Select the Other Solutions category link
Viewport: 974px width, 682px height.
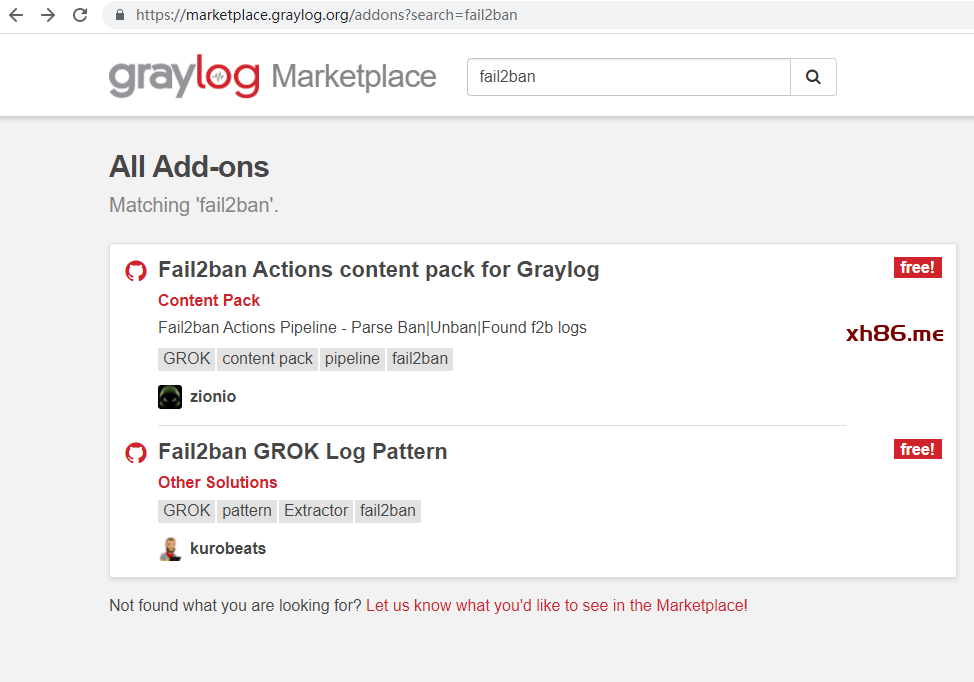pos(217,482)
